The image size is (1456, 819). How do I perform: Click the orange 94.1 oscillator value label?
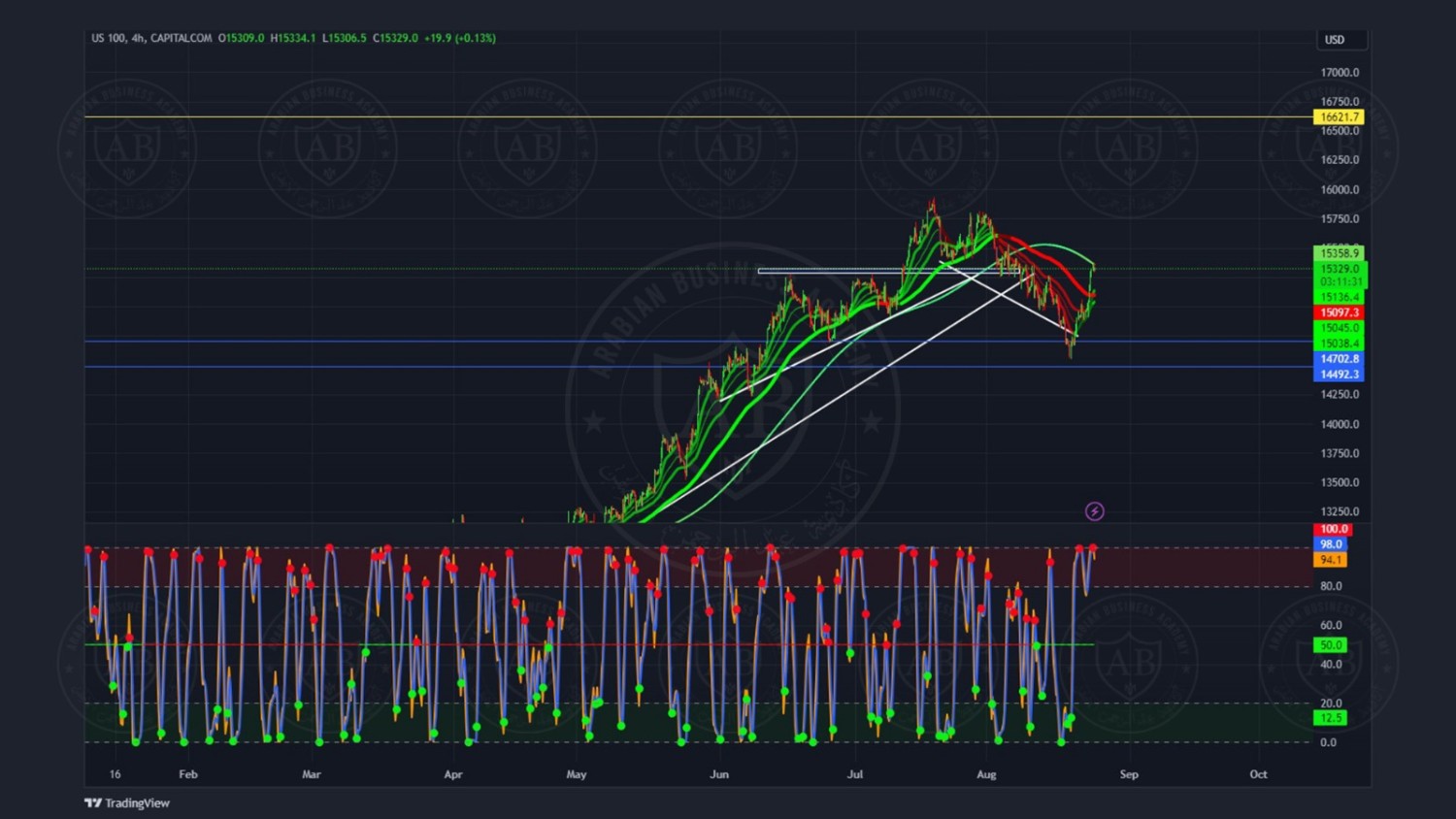(x=1330, y=560)
